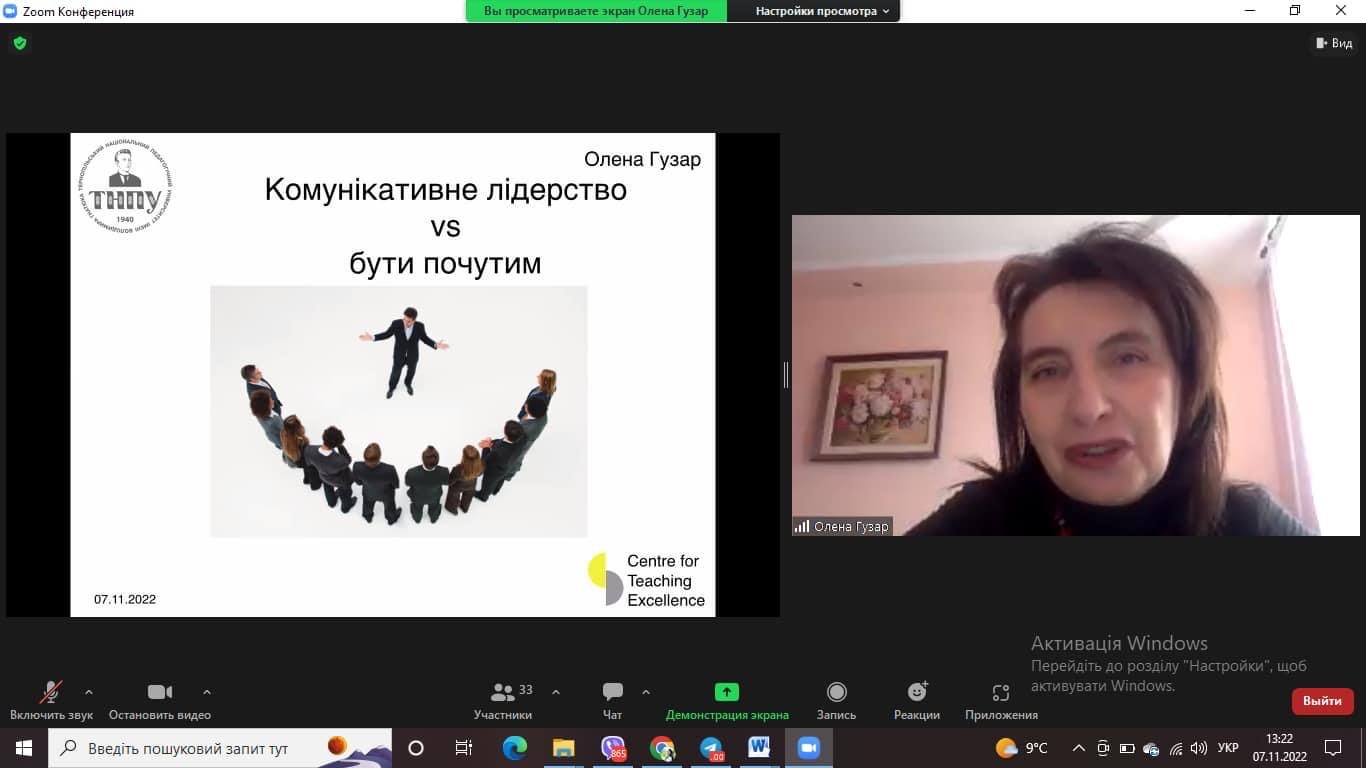1366x768 pixels.
Task: Stop video using Остановить видео
Action: coord(160,692)
